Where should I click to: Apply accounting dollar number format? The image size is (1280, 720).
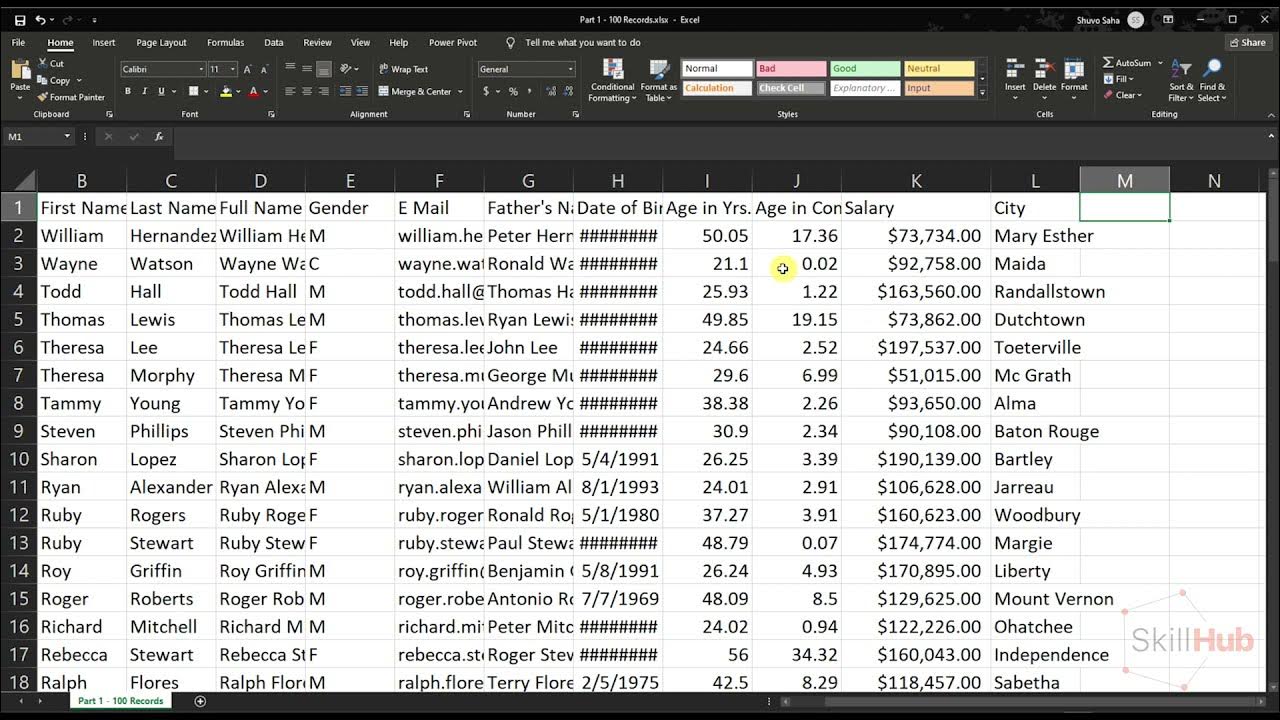point(486,91)
